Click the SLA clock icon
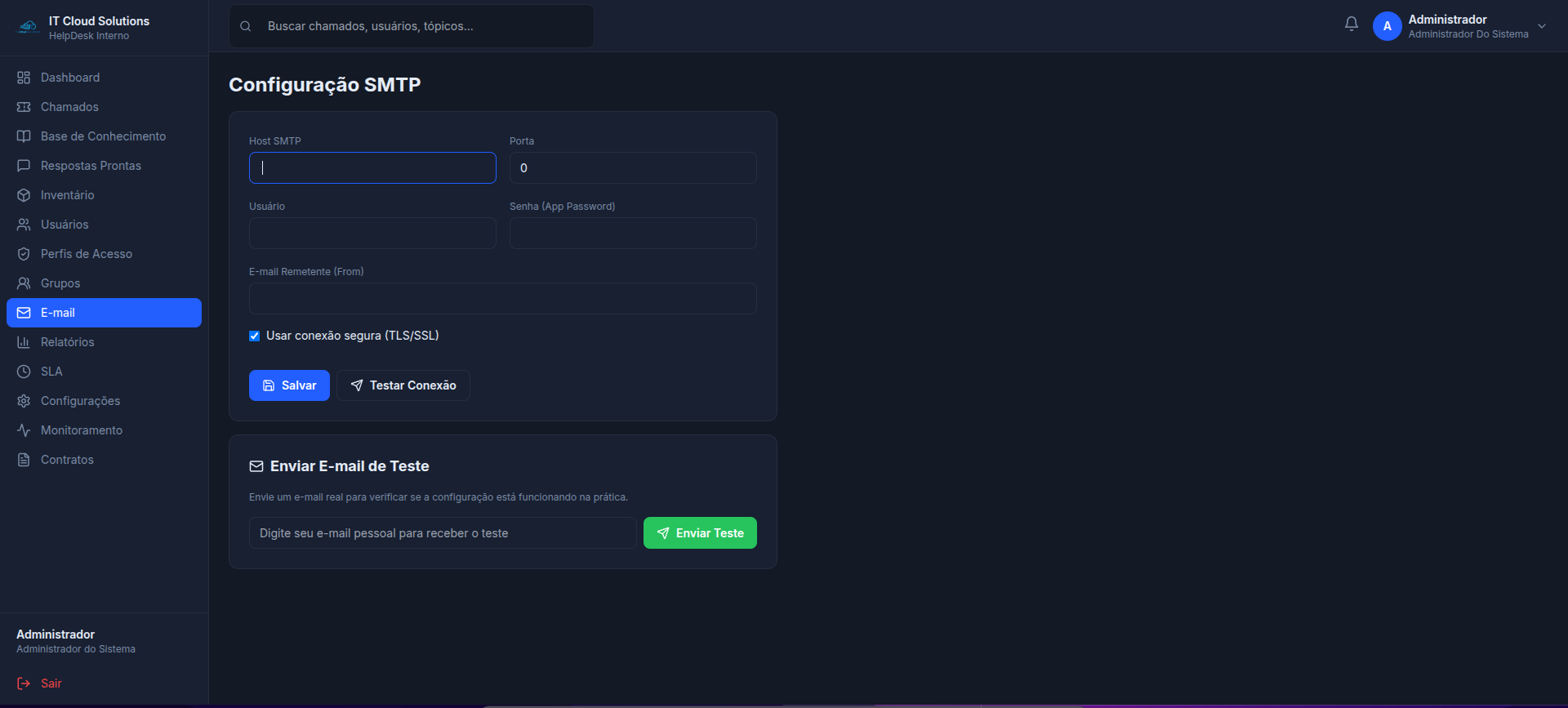The width and height of the screenshot is (1568, 708). [x=24, y=372]
